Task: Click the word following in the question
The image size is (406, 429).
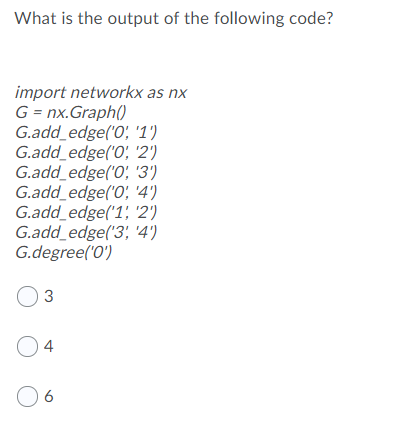Action: point(249,19)
